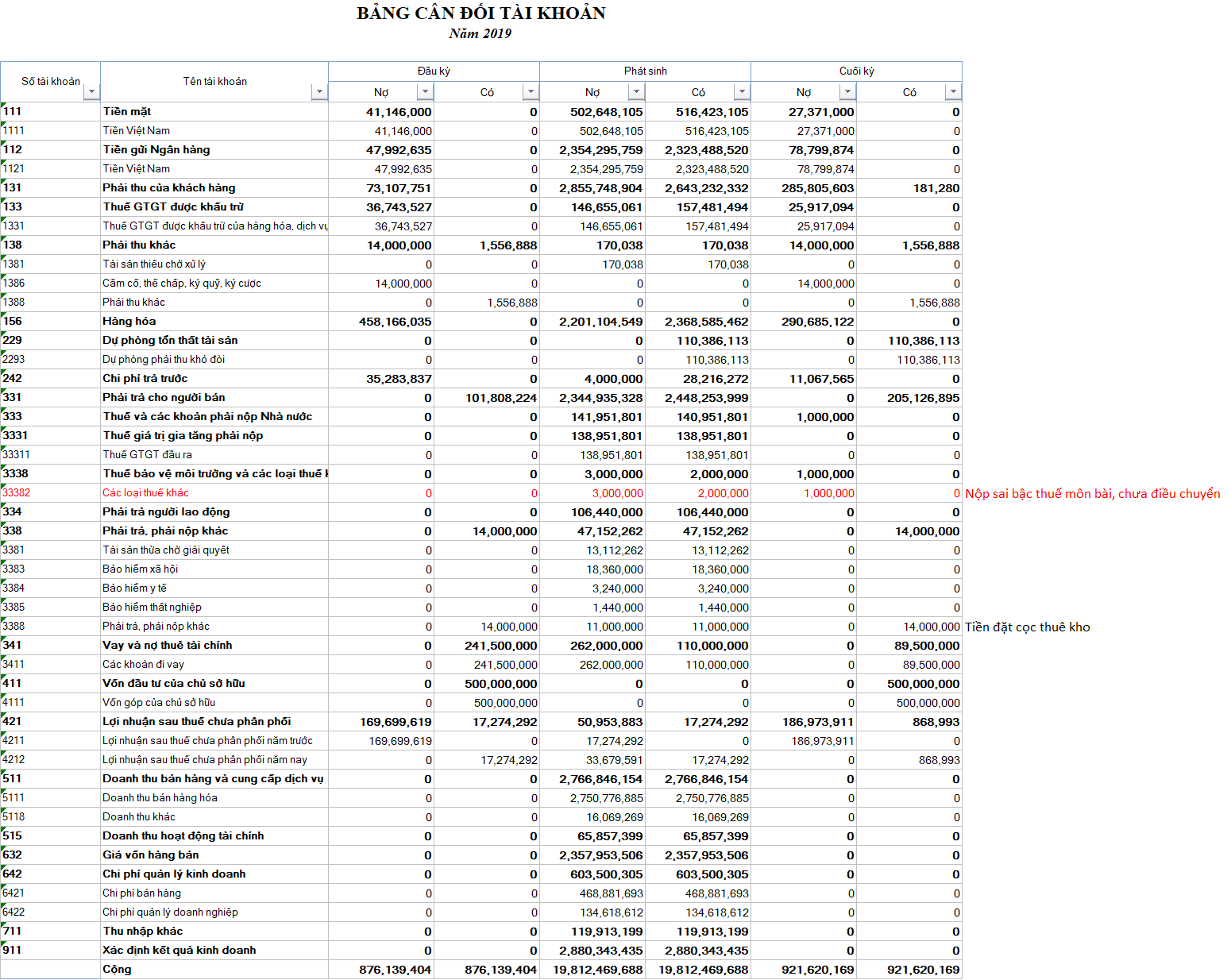
Task: Open the Phát sinh Nợ filter arrow
Action: [x=636, y=92]
